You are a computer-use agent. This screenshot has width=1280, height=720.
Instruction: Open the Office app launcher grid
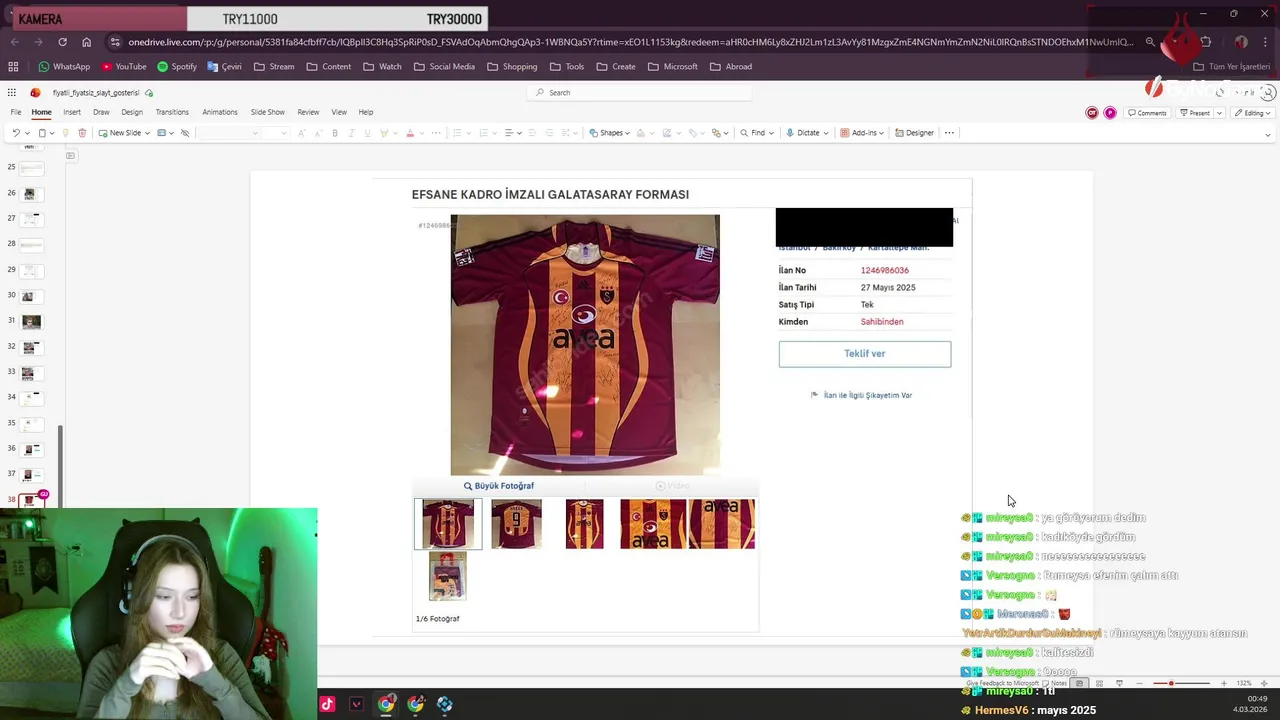pos(12,93)
